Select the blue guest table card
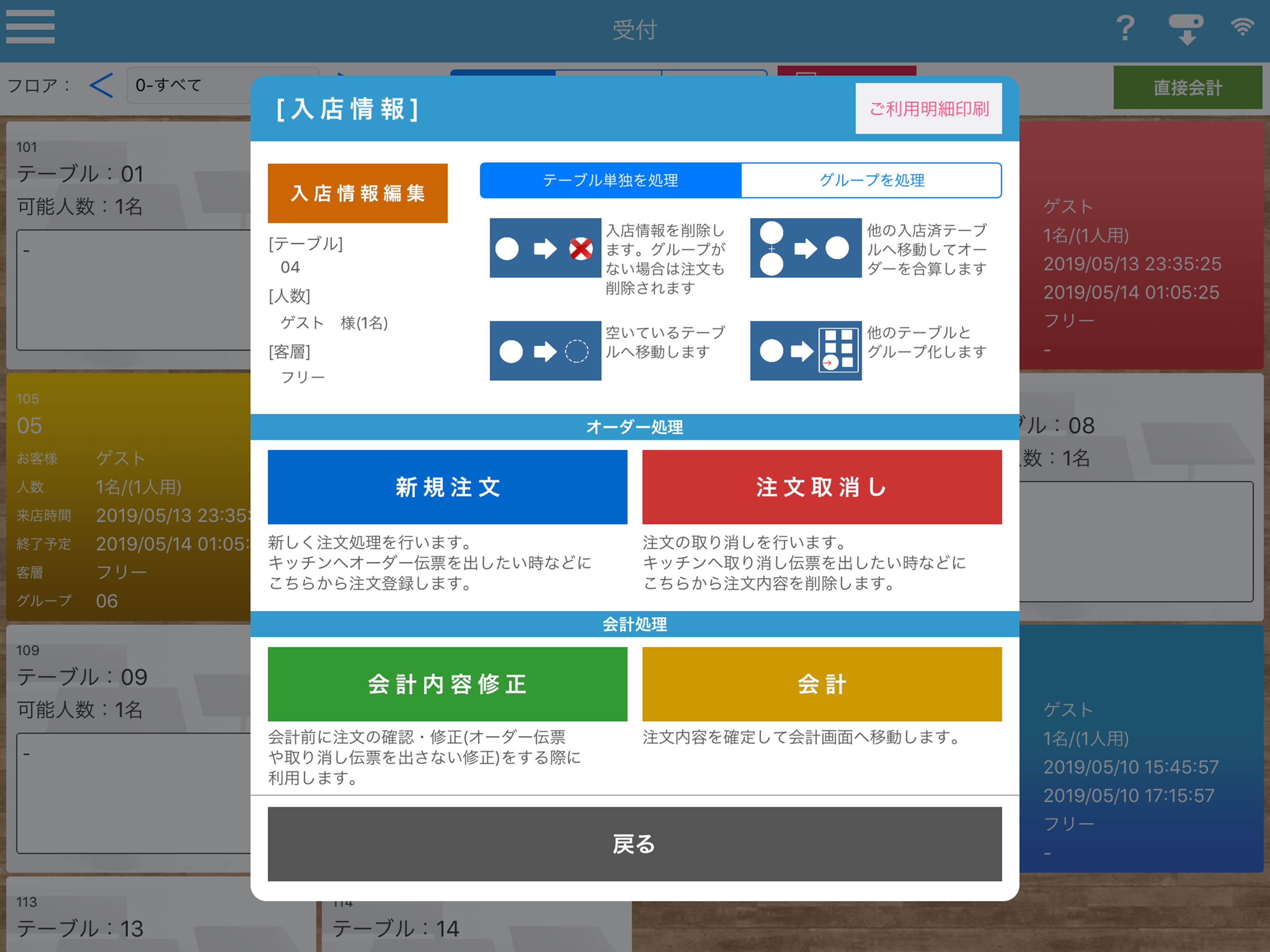The height and width of the screenshot is (952, 1270). (1141, 748)
